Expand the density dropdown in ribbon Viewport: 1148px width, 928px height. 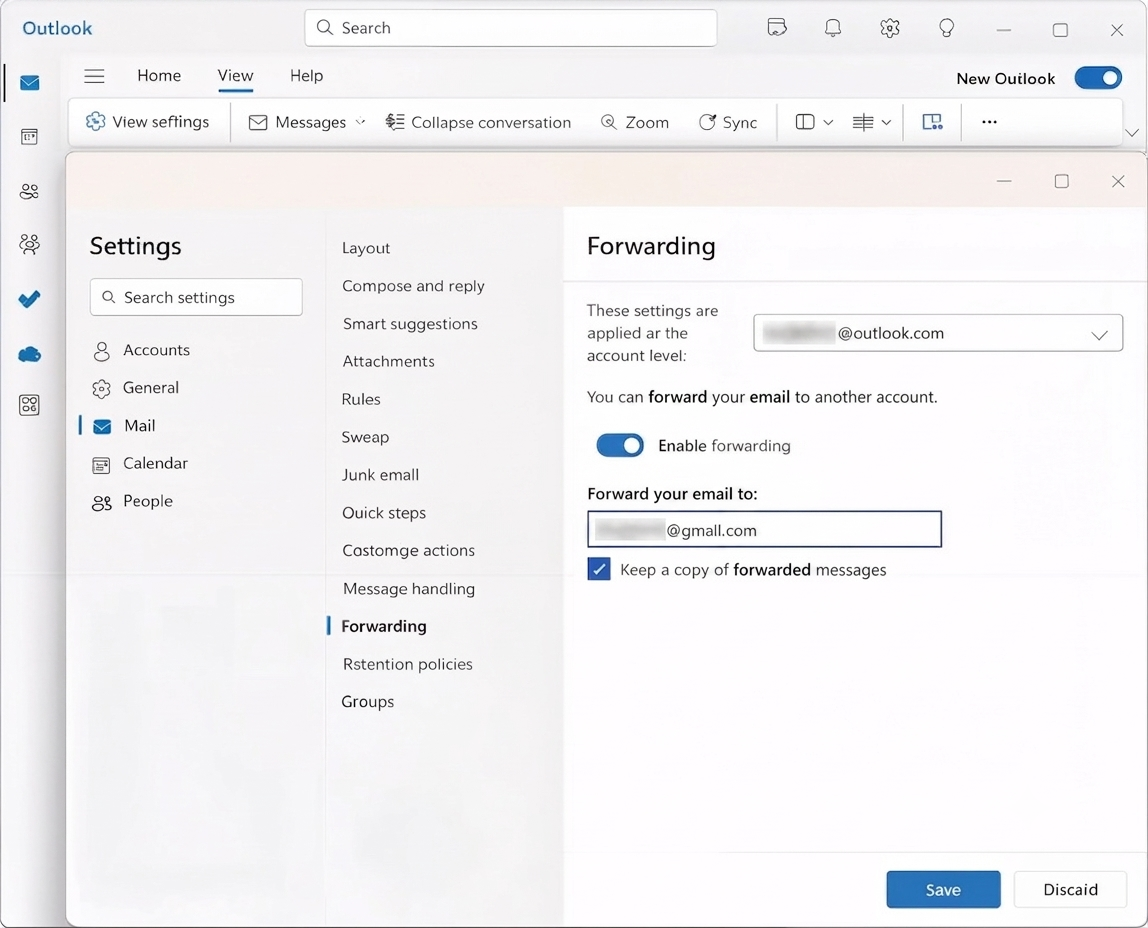[x=886, y=122]
